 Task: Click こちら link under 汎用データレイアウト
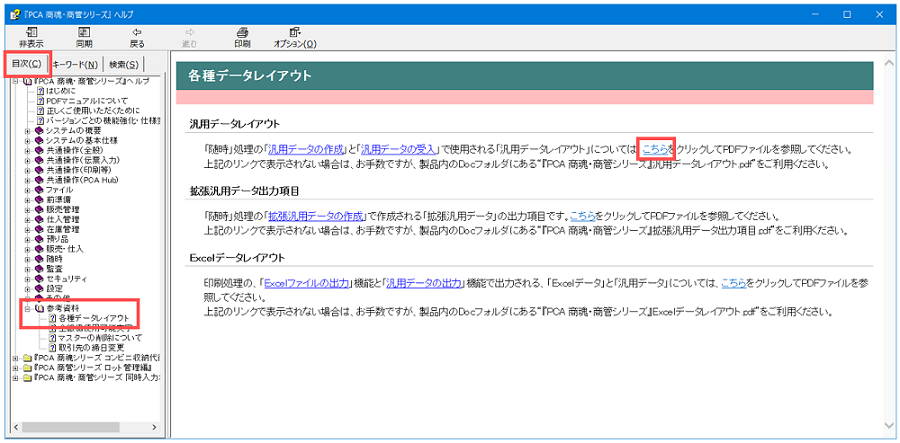(655, 150)
